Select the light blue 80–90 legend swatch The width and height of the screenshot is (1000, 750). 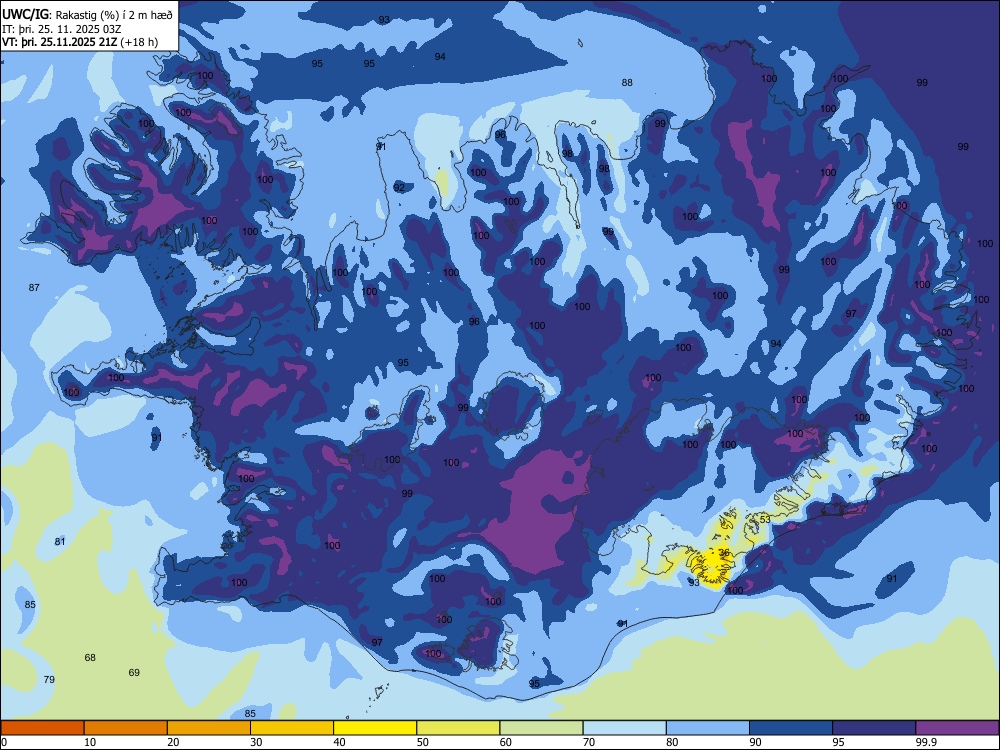(708, 728)
